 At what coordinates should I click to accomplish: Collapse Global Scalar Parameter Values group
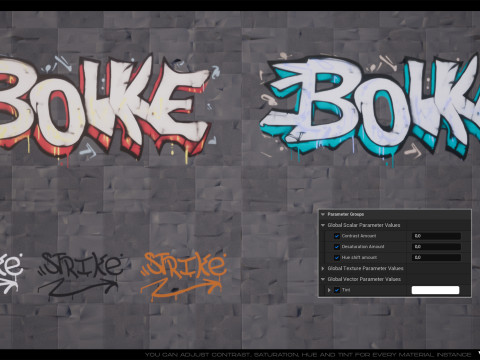point(323,225)
